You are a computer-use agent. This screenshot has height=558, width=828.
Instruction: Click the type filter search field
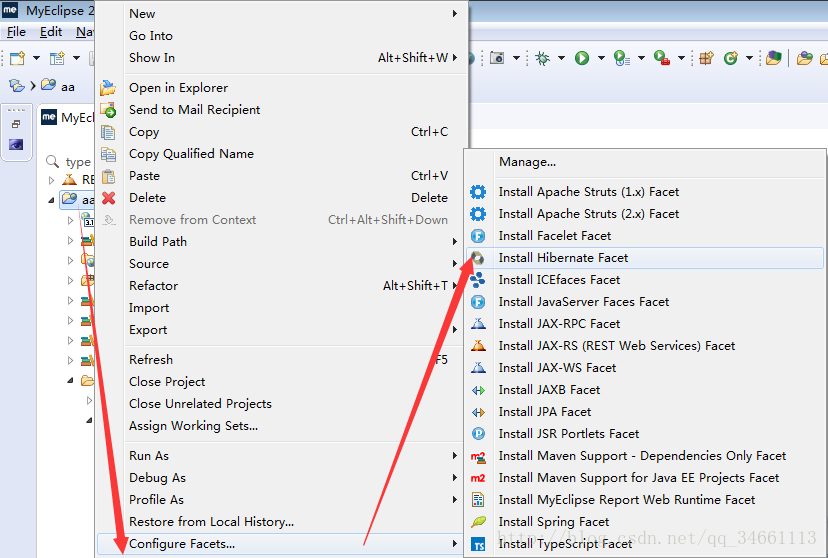78,162
